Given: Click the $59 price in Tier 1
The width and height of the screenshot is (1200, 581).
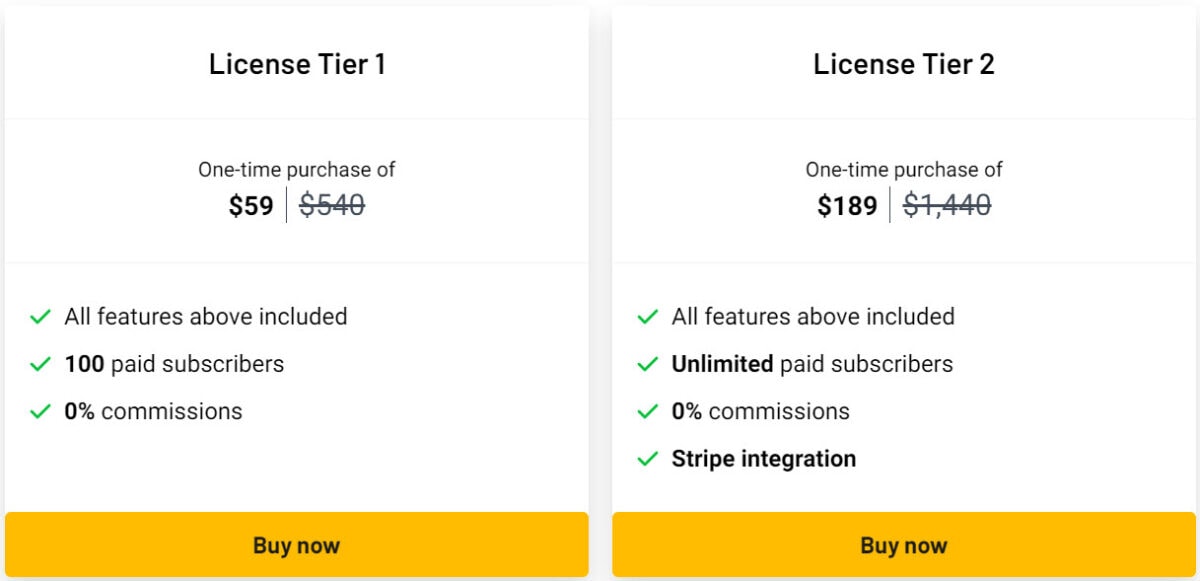Looking at the screenshot, I should click(x=250, y=206).
